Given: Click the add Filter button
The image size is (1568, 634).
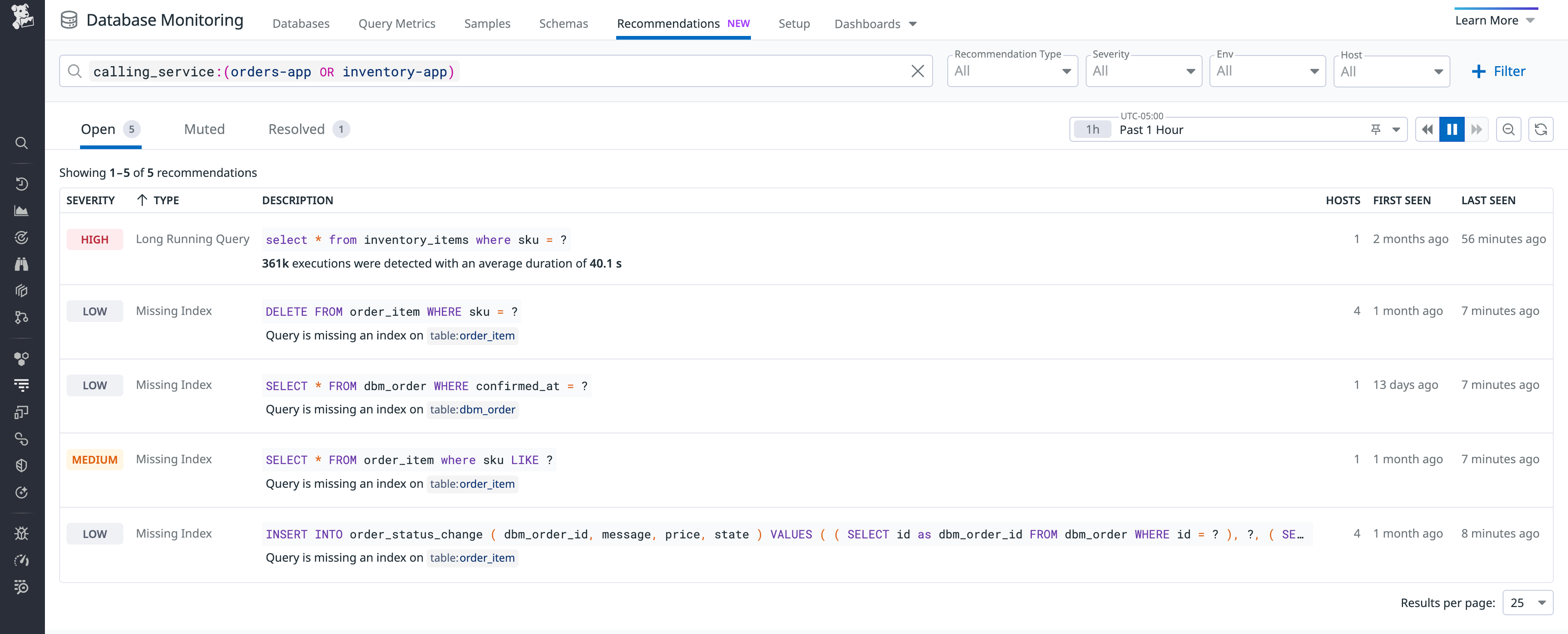Looking at the screenshot, I should tap(1498, 71).
